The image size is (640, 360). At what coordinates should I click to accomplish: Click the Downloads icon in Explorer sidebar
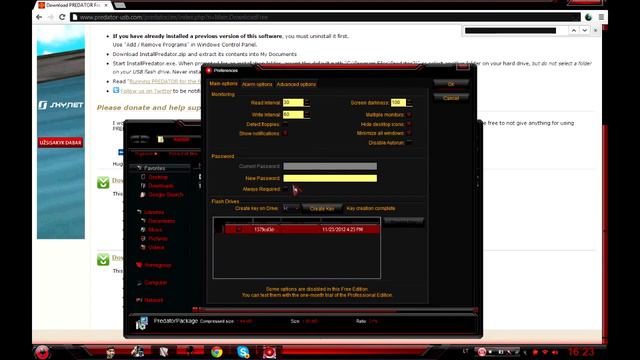pos(143,186)
